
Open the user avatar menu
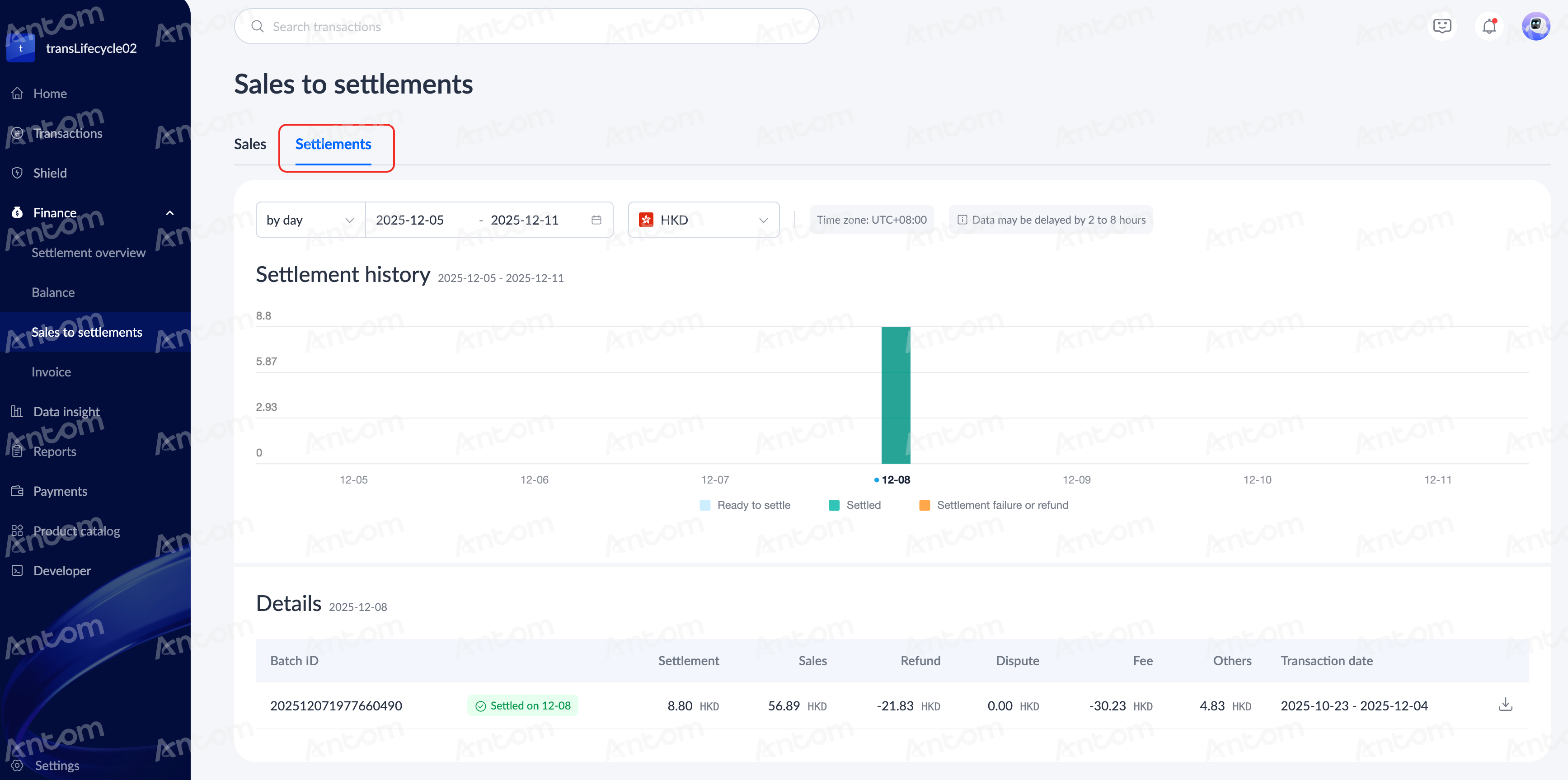pyautogui.click(x=1536, y=26)
